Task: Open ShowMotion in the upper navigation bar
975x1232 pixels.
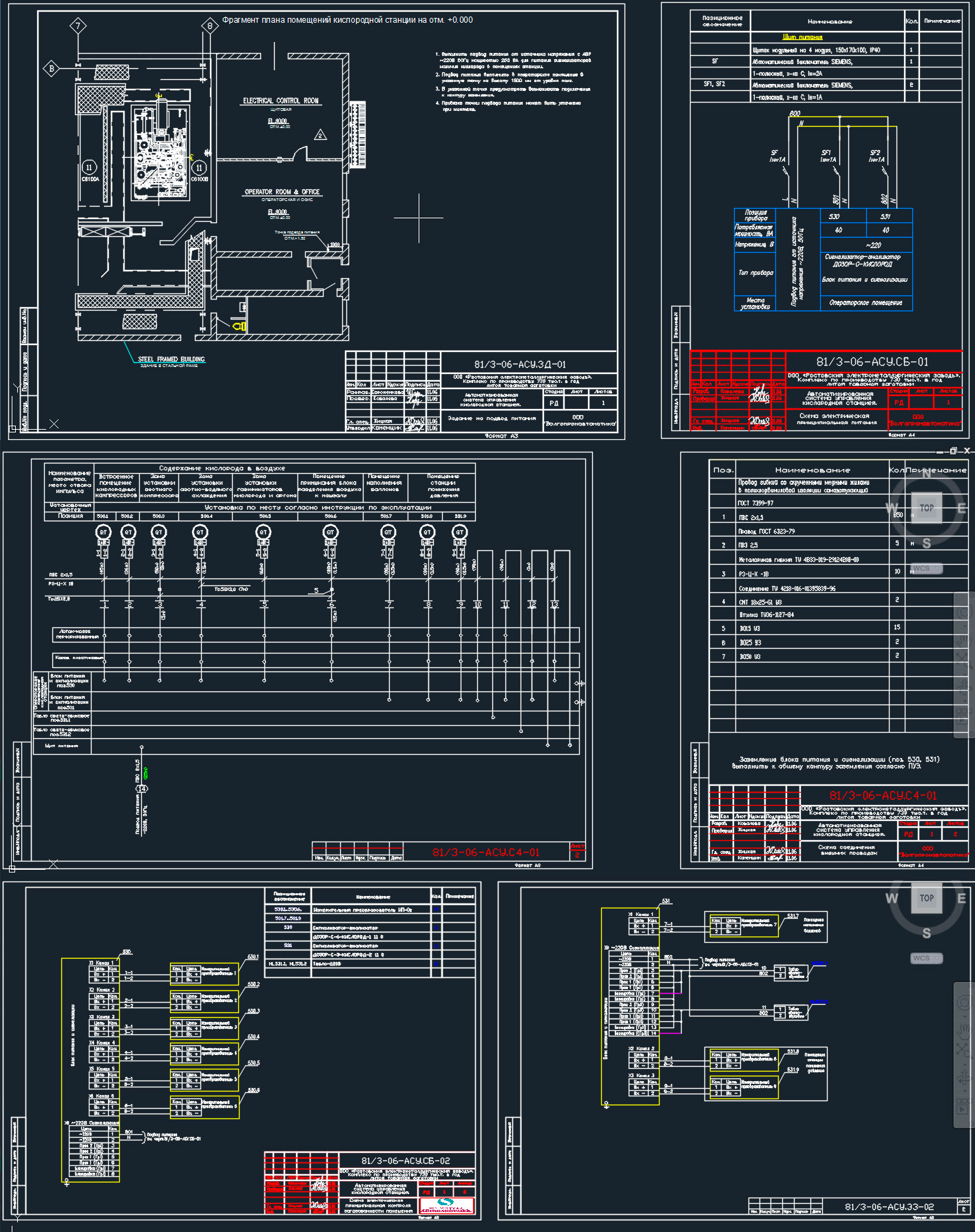Action: [x=963, y=716]
